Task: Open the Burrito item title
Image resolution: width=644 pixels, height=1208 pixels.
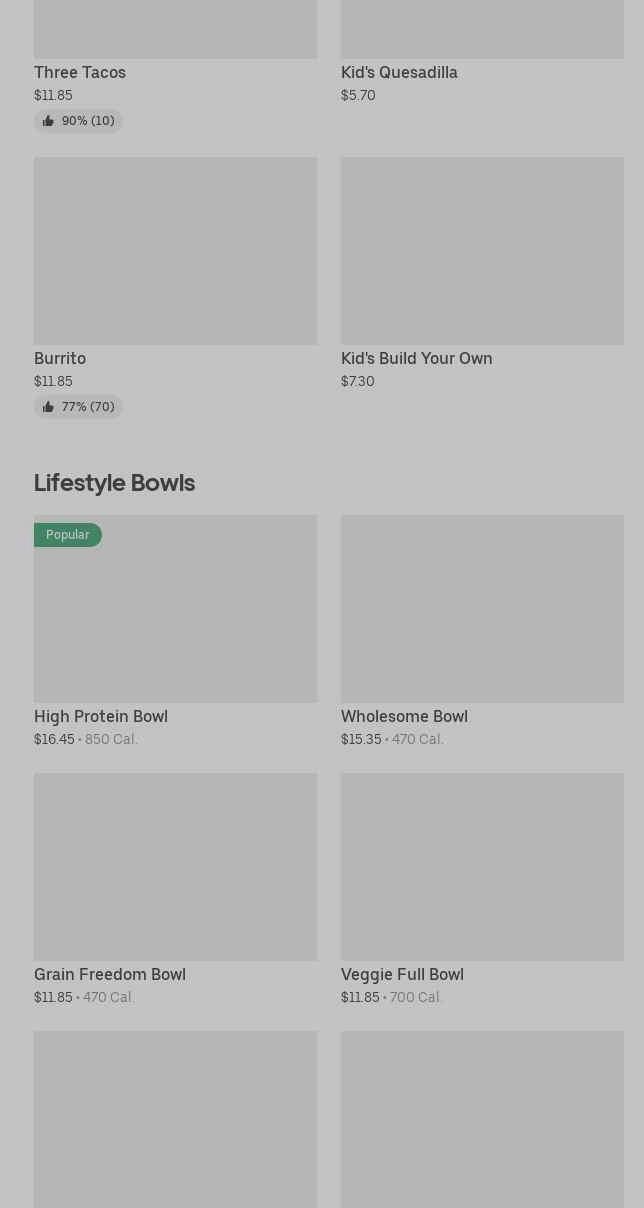Action: coord(60,359)
